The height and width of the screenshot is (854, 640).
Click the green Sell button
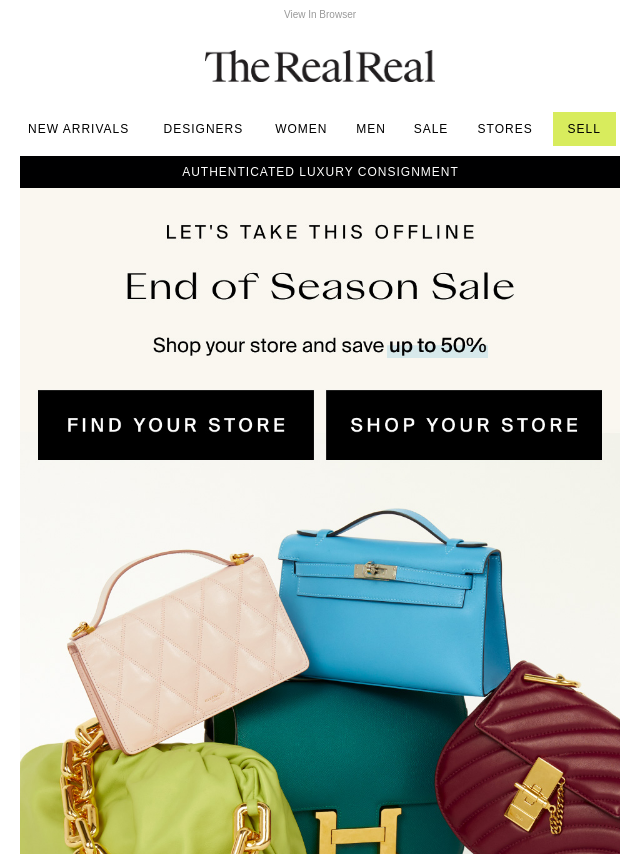click(584, 129)
